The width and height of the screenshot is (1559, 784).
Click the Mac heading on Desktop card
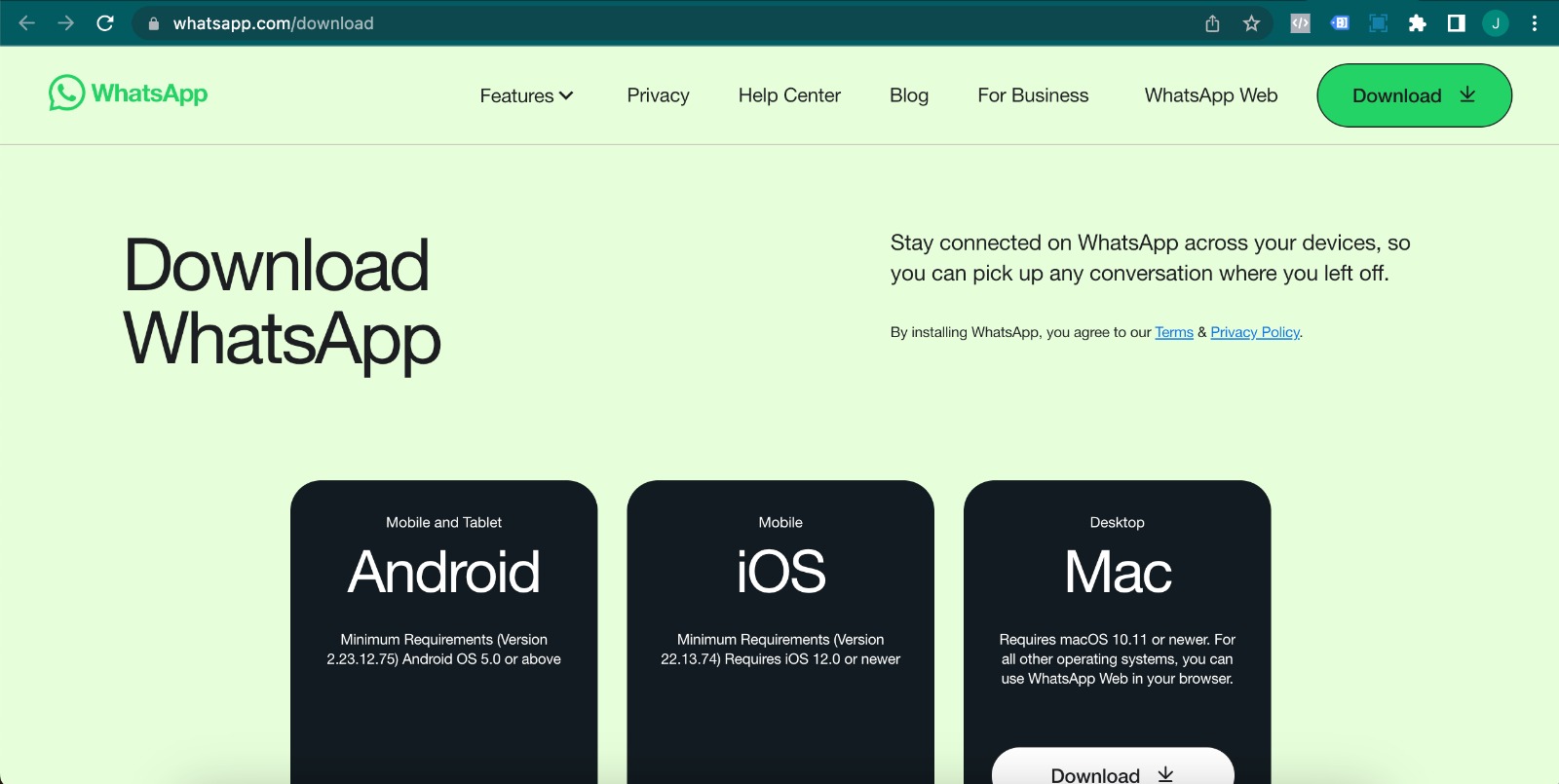(1118, 572)
